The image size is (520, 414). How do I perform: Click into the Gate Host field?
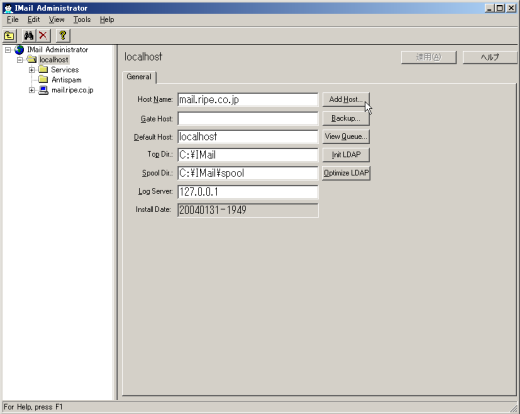248,118
